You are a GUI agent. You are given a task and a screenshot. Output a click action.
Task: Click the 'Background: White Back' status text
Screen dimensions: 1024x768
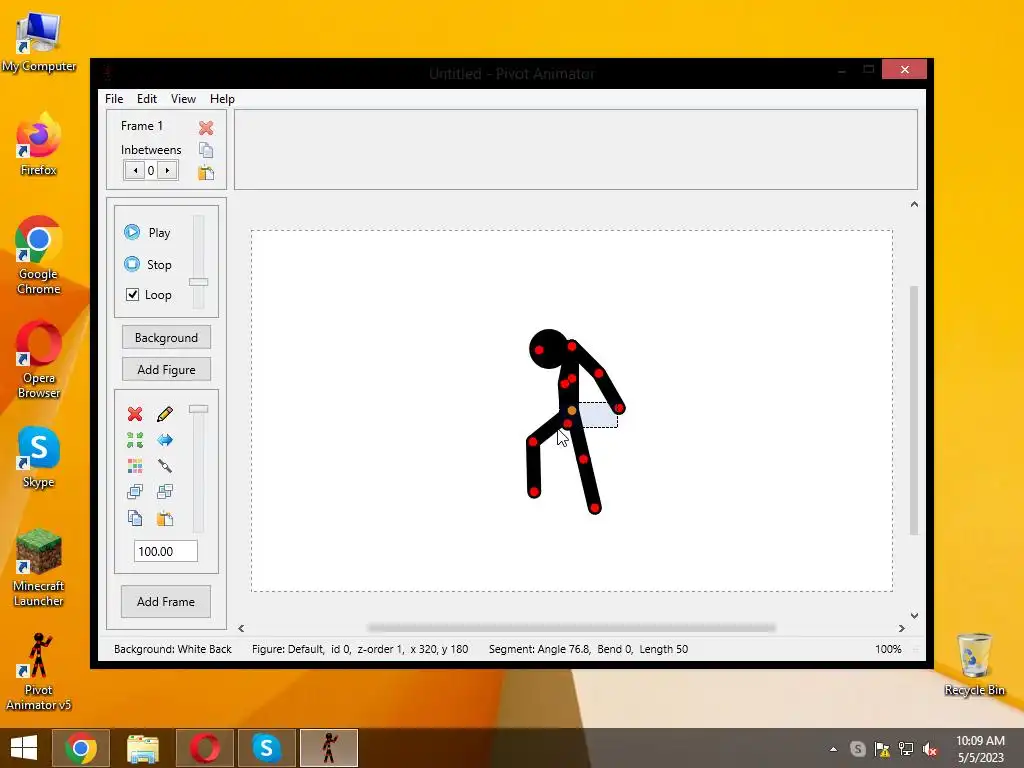click(x=173, y=649)
